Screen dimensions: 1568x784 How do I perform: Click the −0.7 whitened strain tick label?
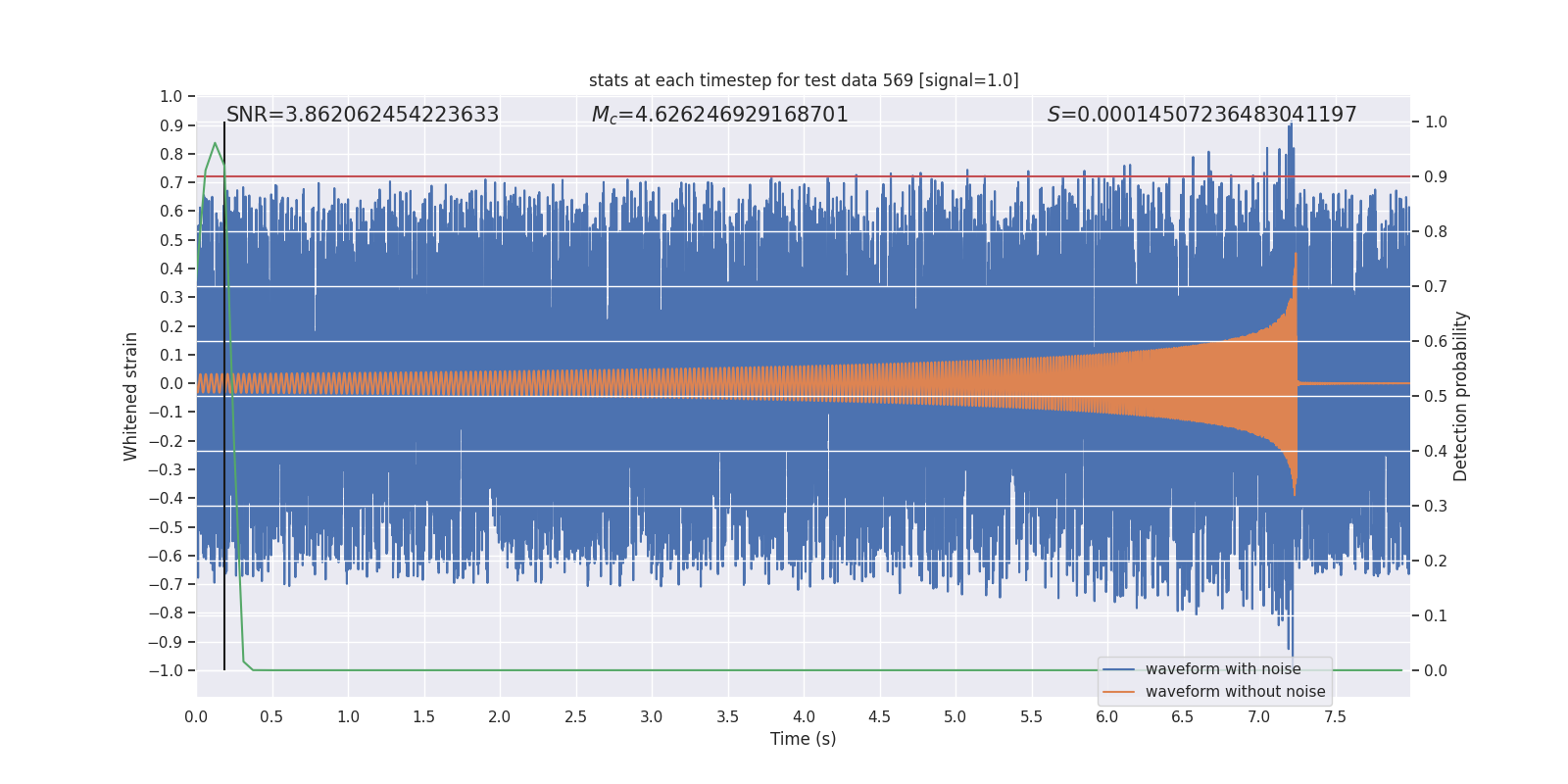point(166,584)
